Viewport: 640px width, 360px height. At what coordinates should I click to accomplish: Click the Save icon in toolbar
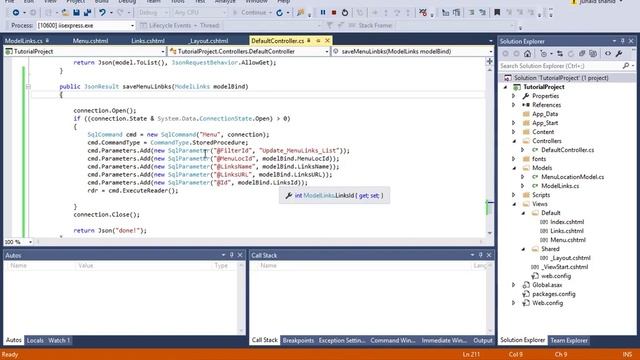click(76, 13)
